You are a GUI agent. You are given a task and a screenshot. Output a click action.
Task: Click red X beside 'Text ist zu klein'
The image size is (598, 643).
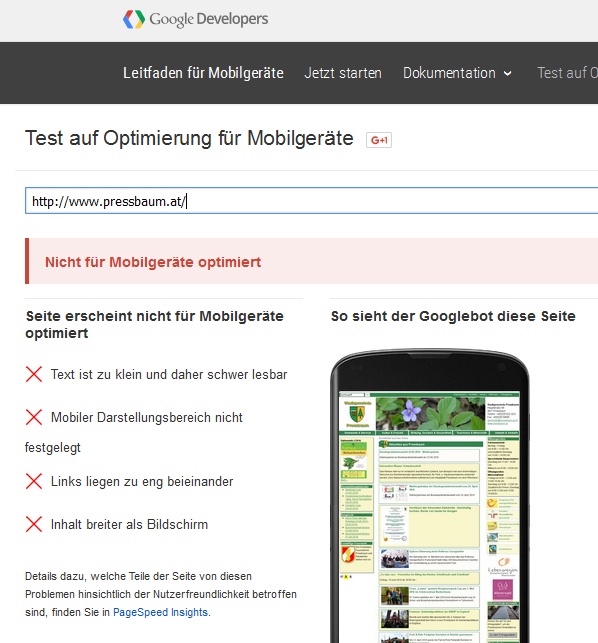[x=34, y=374]
